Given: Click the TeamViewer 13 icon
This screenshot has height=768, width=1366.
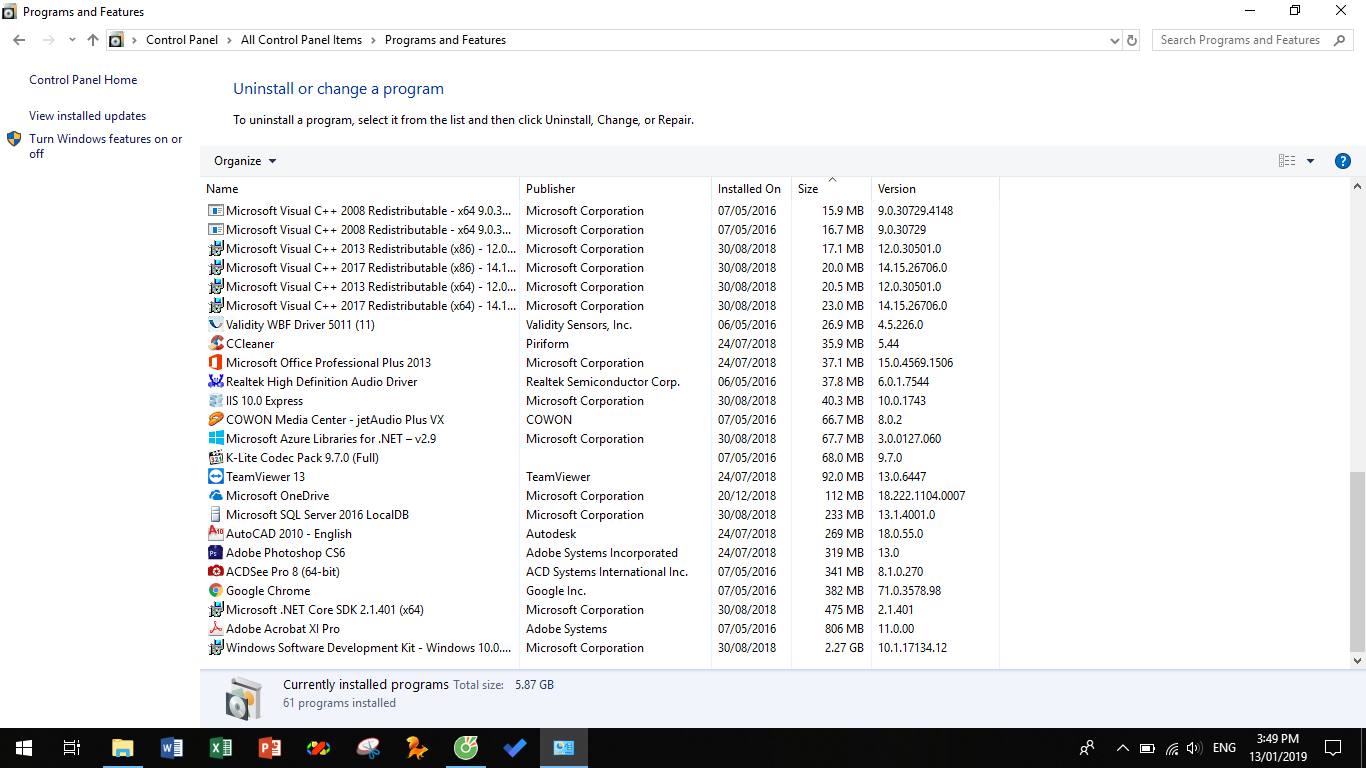Looking at the screenshot, I should tap(216, 477).
